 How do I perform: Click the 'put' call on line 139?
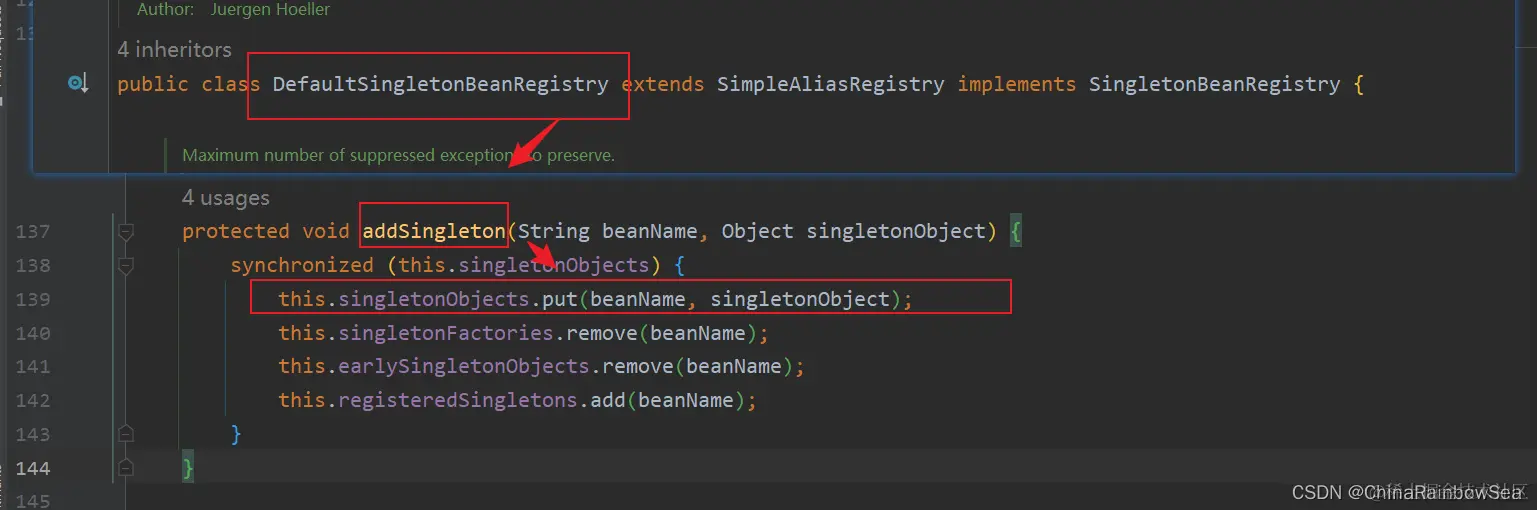click(x=560, y=298)
